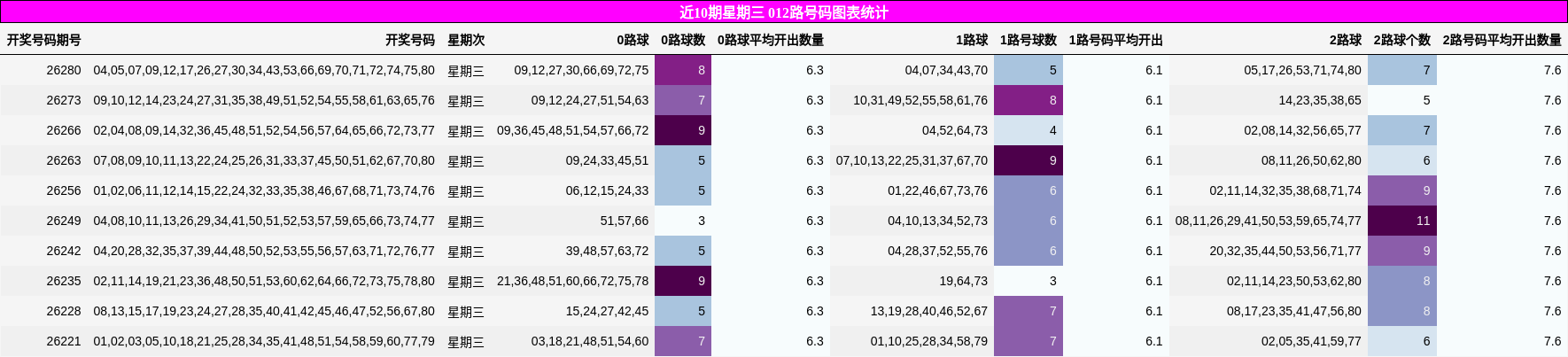Click the 0路球数 cell 9 in row 26235

click(x=683, y=281)
